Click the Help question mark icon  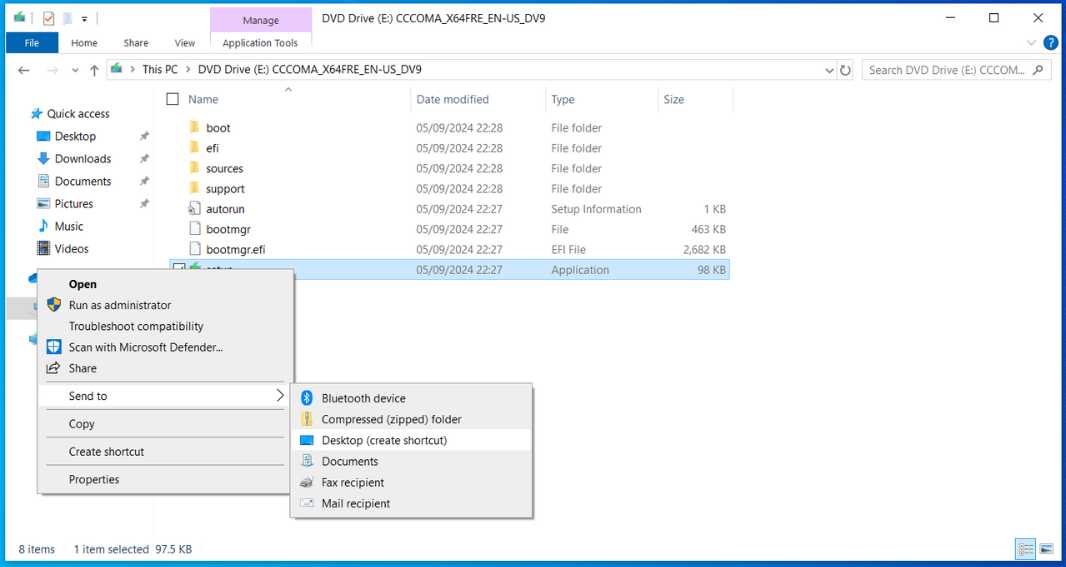pos(1050,43)
